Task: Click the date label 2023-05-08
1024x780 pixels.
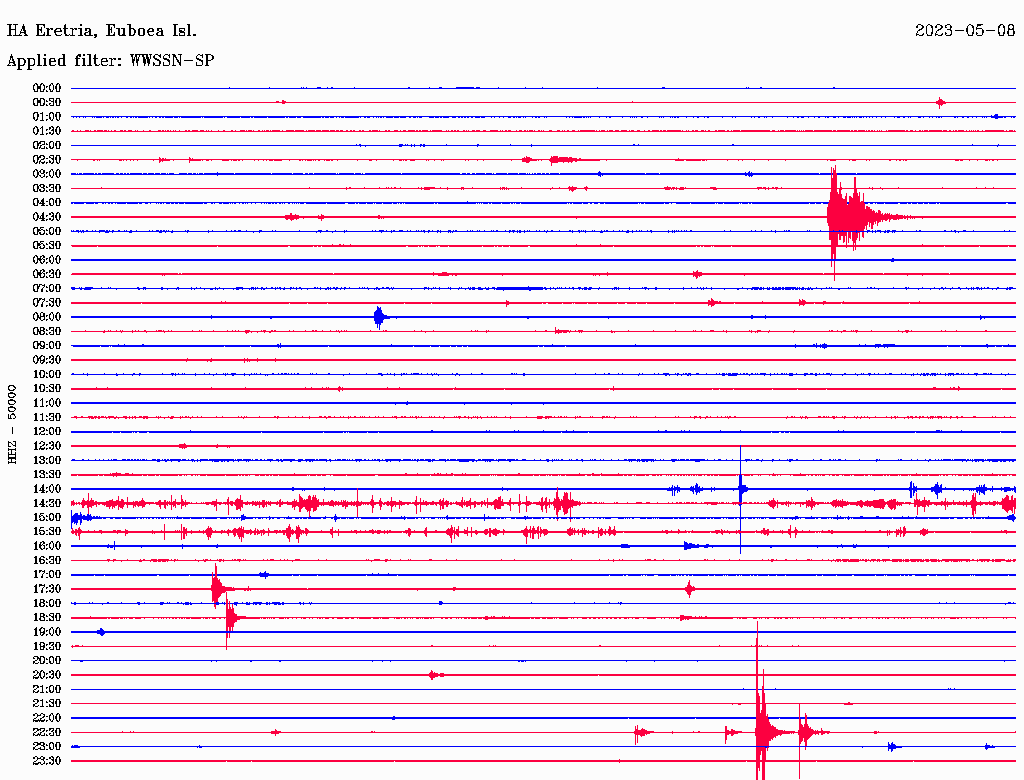Action: pos(965,31)
